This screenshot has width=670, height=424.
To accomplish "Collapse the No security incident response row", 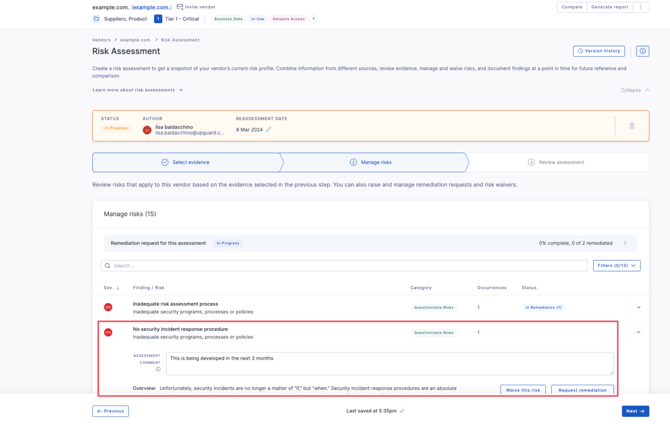I will (x=639, y=332).
